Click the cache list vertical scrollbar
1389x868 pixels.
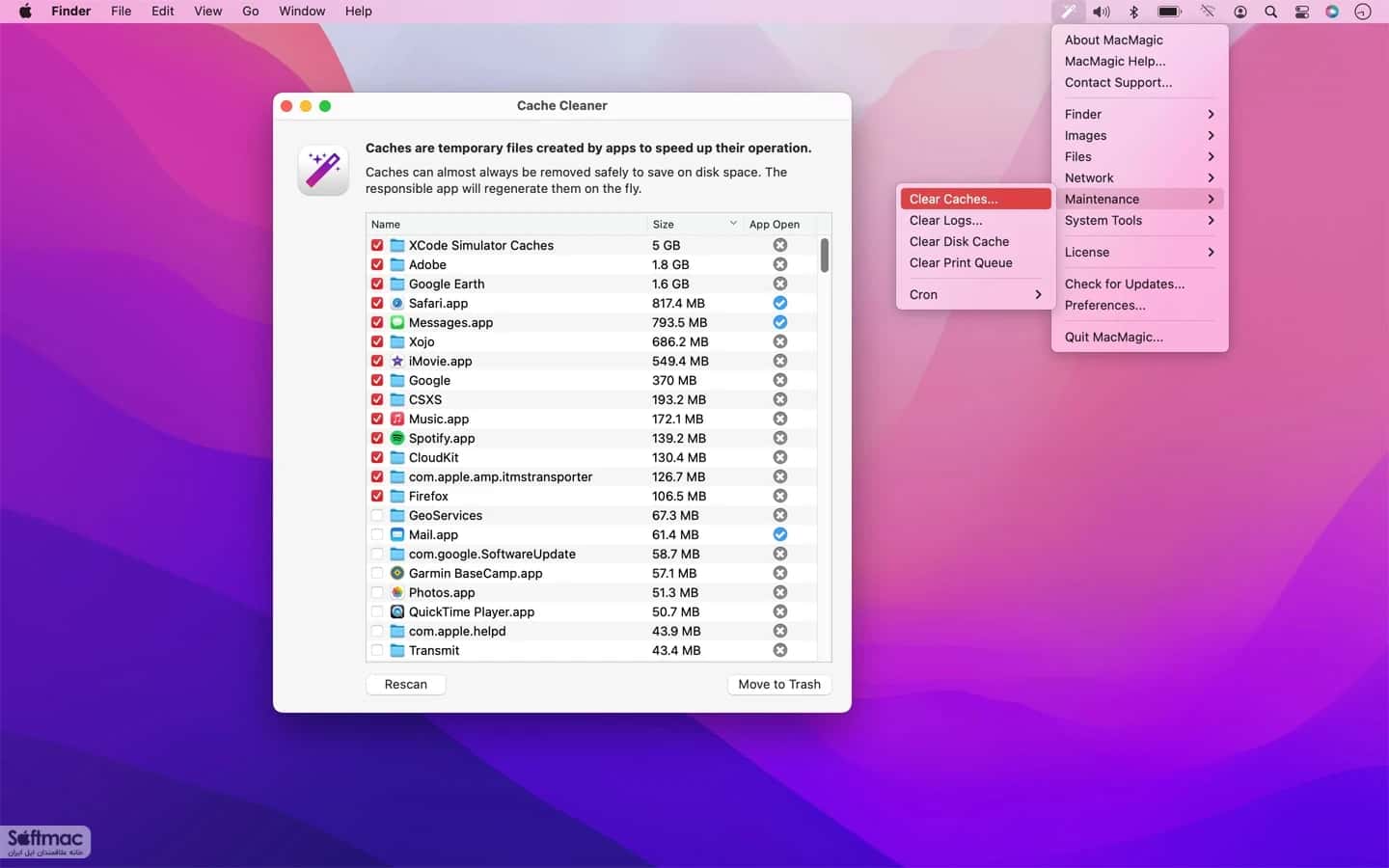[825, 256]
